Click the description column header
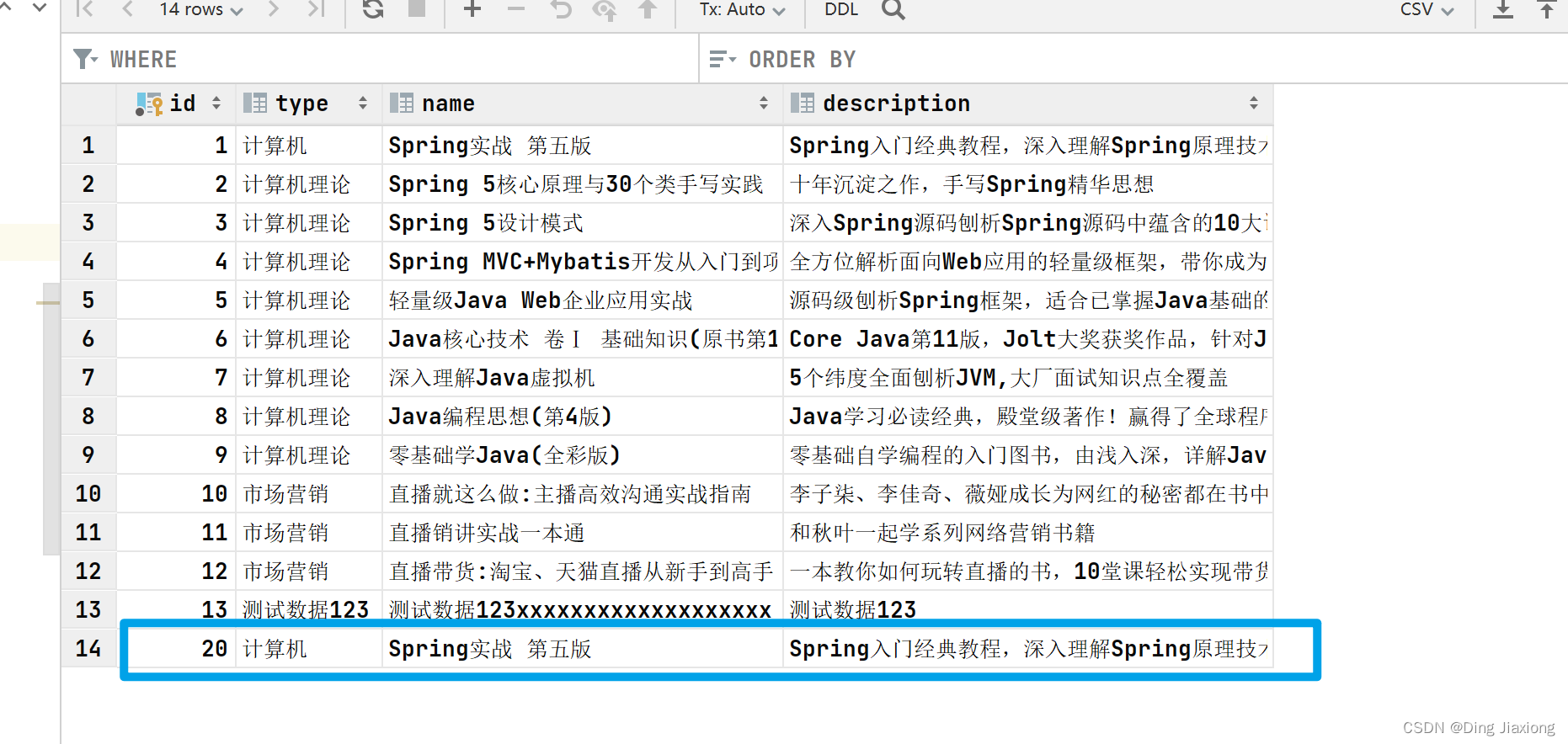 pyautogui.click(x=1027, y=104)
